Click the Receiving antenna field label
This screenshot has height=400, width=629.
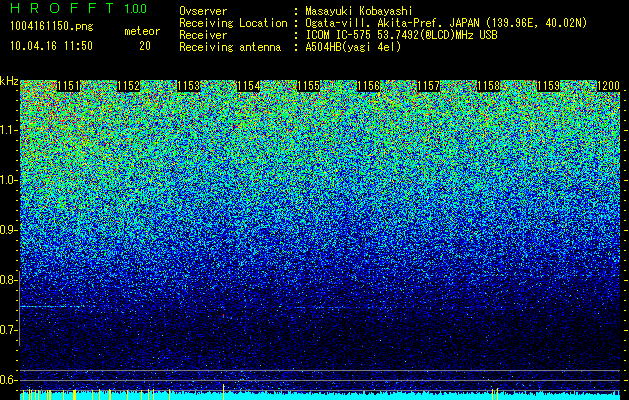tap(230, 47)
